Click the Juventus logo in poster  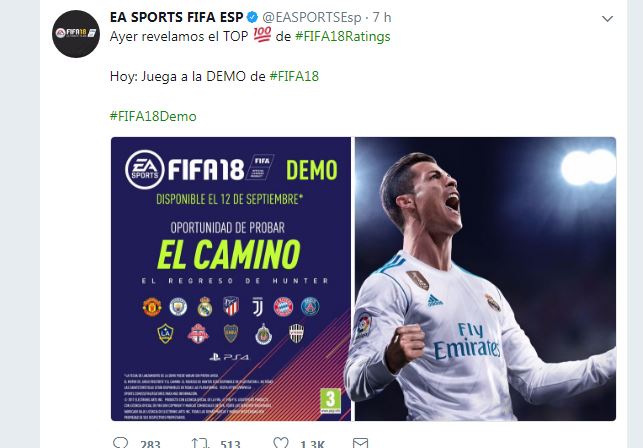258,307
